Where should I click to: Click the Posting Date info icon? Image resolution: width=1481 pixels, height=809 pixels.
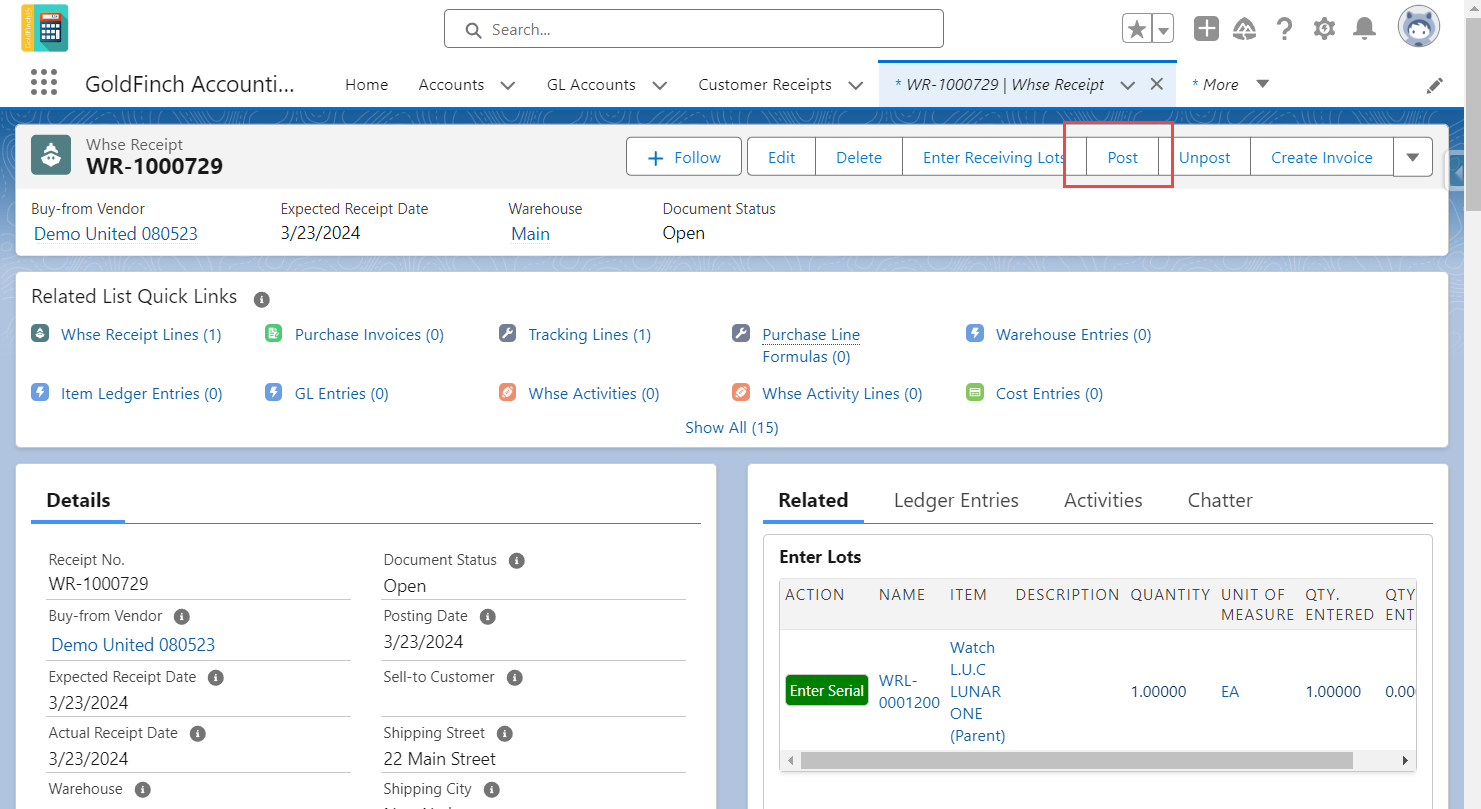click(488, 617)
